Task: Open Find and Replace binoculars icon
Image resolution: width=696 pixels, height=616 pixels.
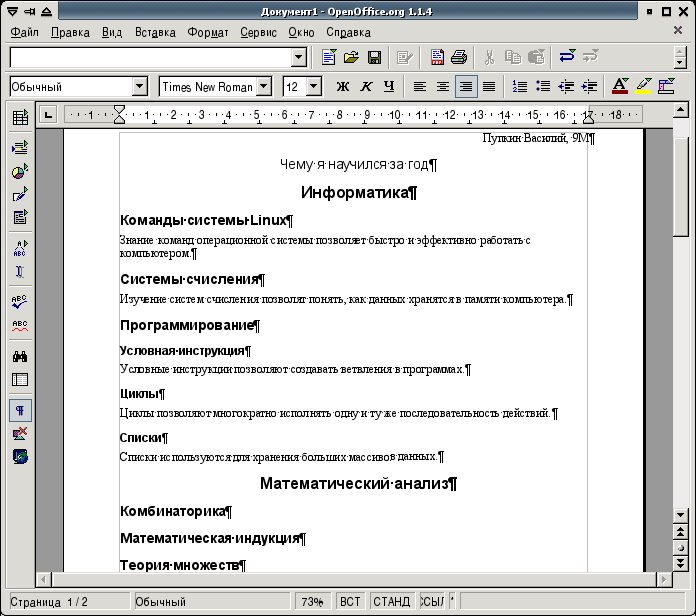Action: pyautogui.click(x=19, y=356)
